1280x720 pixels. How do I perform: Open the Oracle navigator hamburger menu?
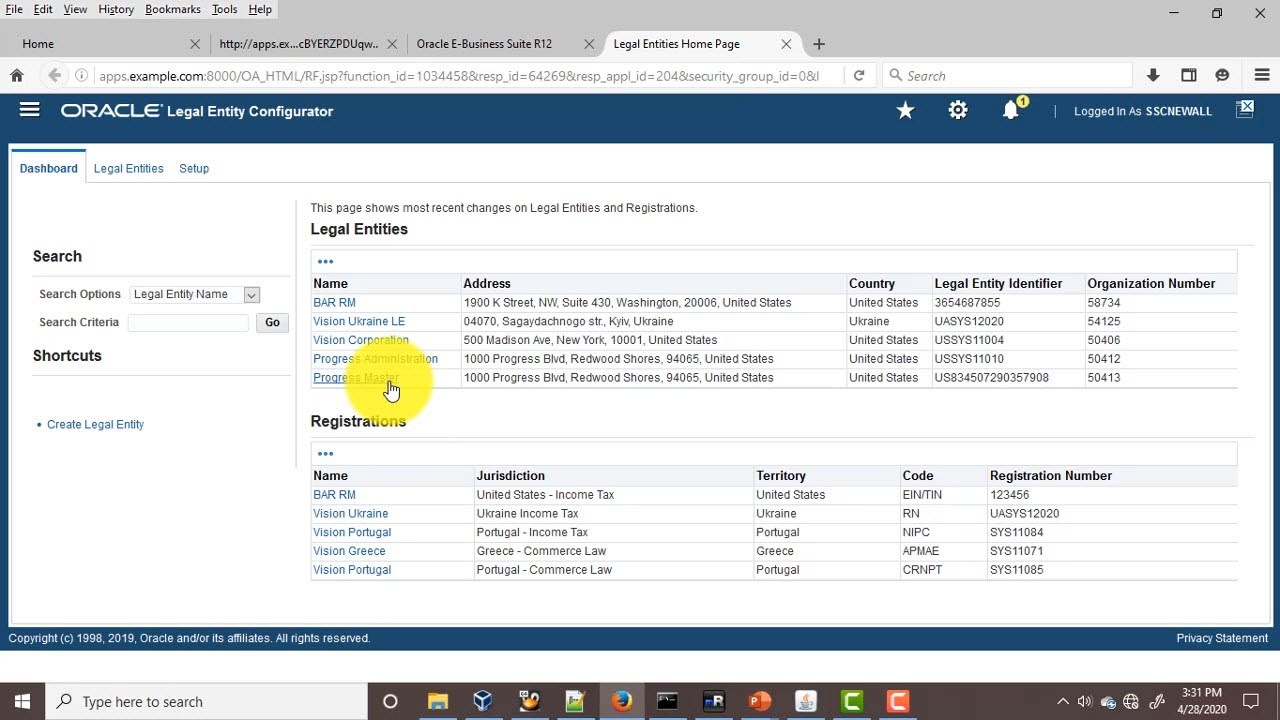(x=29, y=110)
